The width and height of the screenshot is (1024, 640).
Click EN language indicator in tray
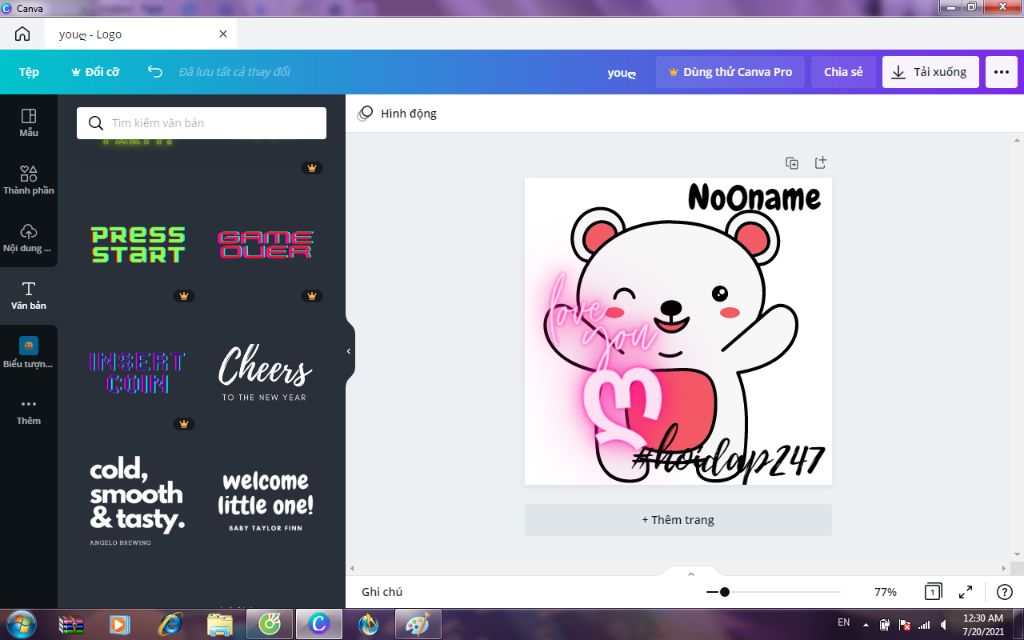844,622
